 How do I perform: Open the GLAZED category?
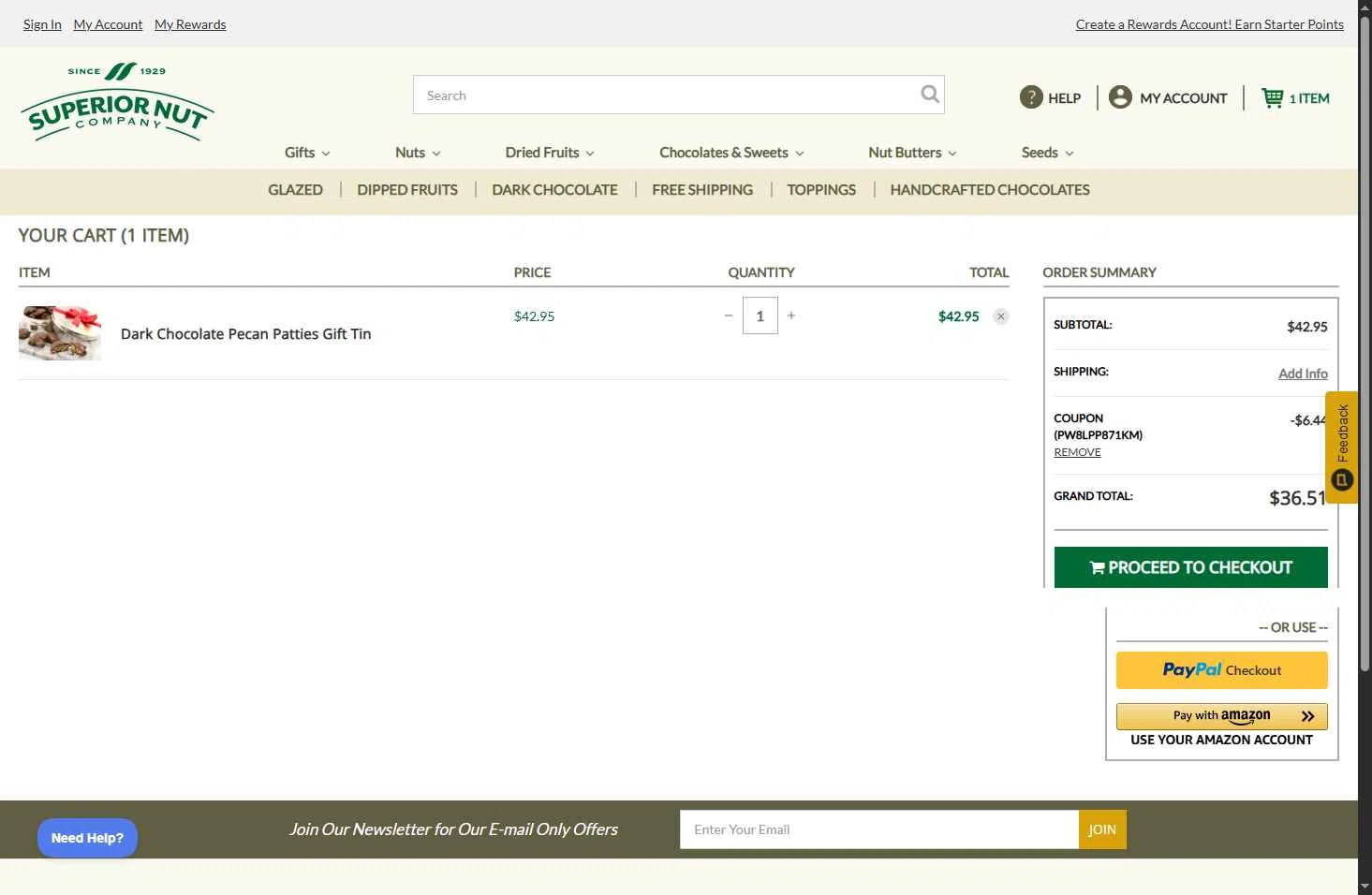[x=295, y=190]
